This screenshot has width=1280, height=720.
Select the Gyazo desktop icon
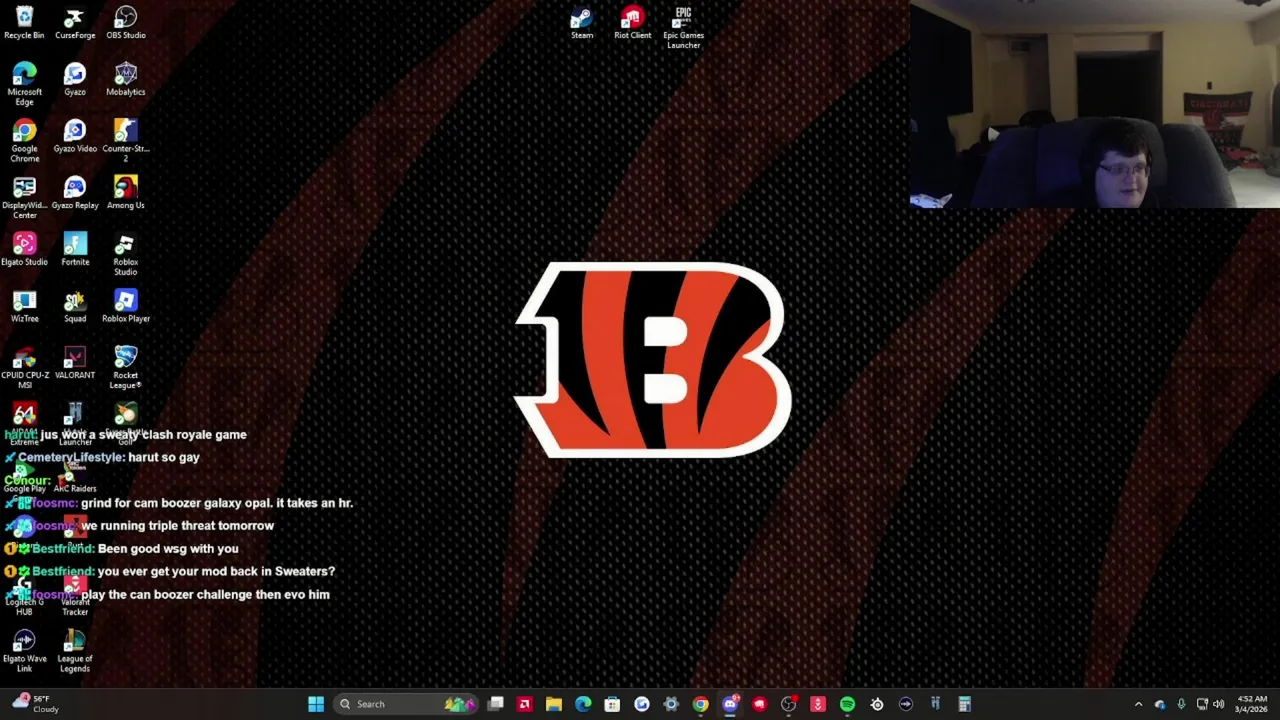[75, 80]
